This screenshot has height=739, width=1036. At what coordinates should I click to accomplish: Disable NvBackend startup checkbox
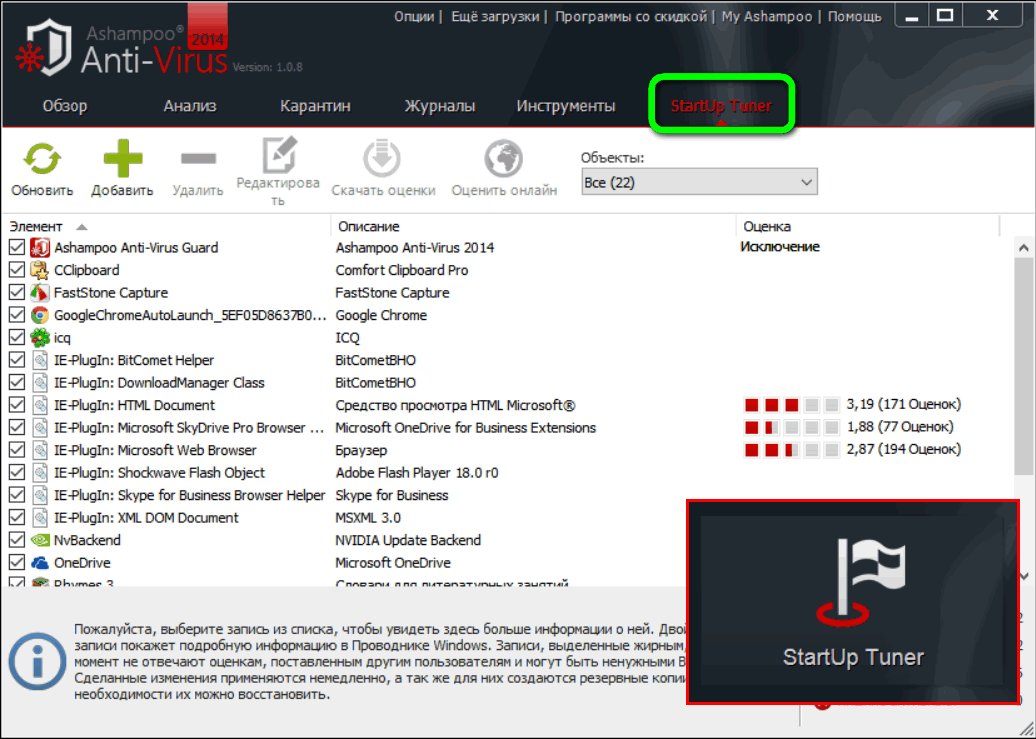[17, 540]
